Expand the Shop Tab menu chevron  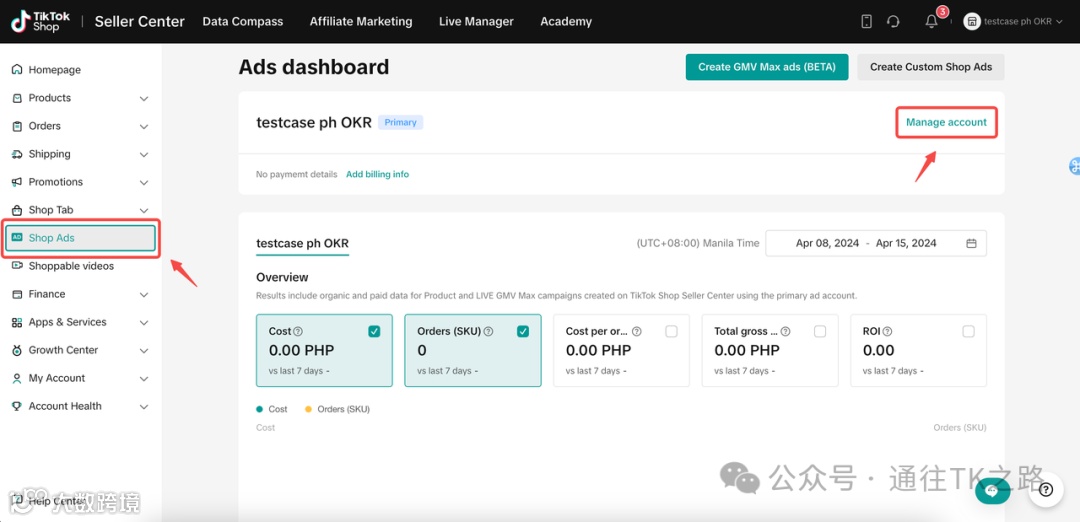144,211
